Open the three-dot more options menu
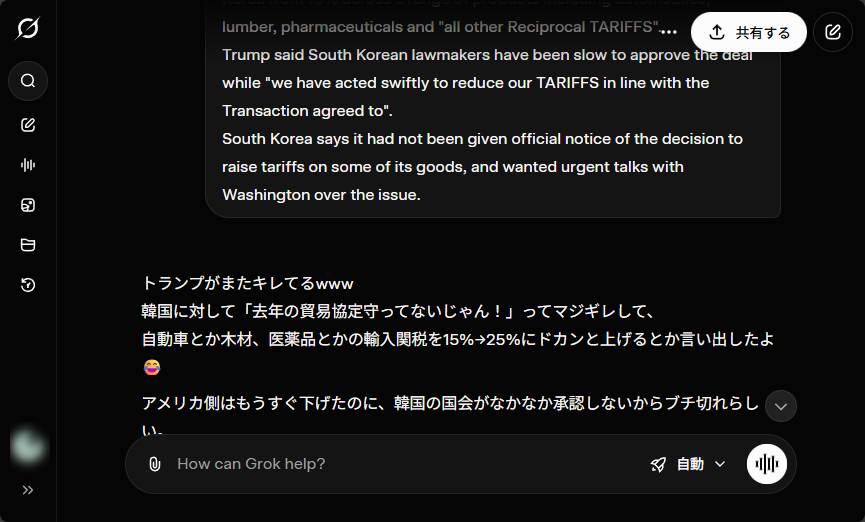 pos(669,33)
